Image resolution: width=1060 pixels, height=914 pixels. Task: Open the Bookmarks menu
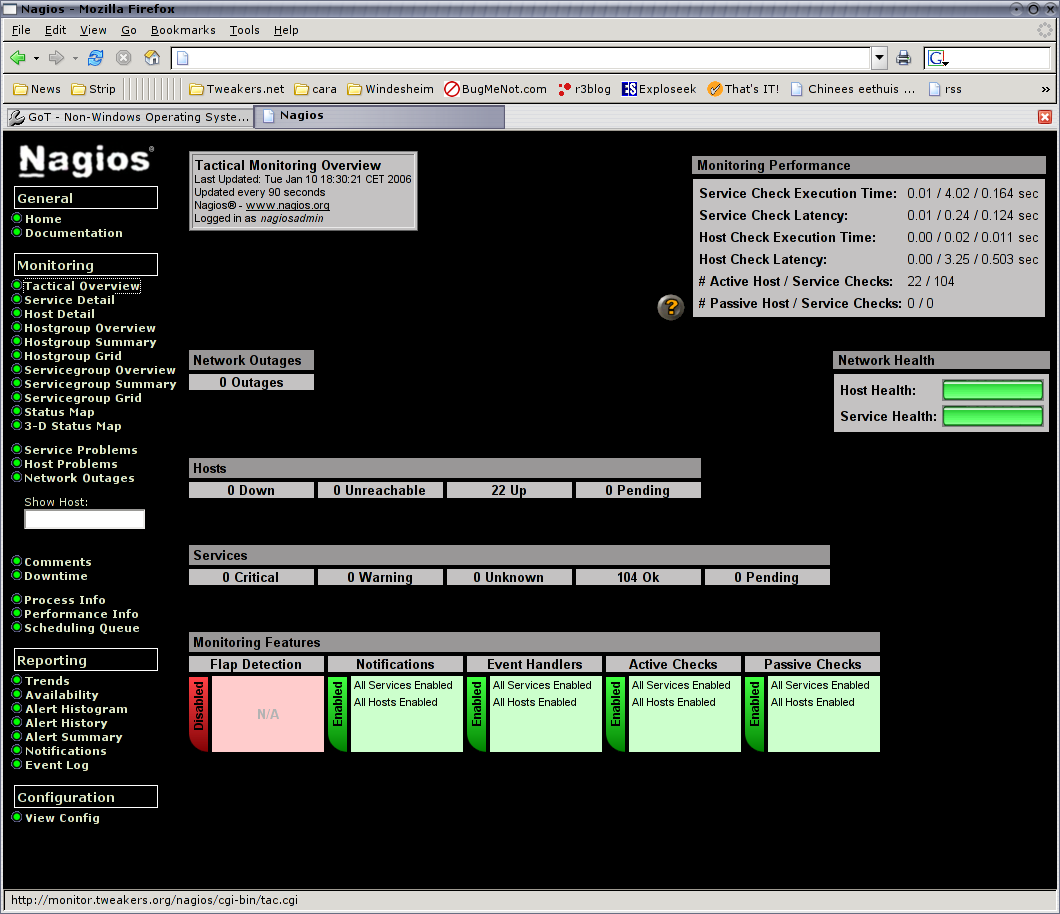[183, 30]
